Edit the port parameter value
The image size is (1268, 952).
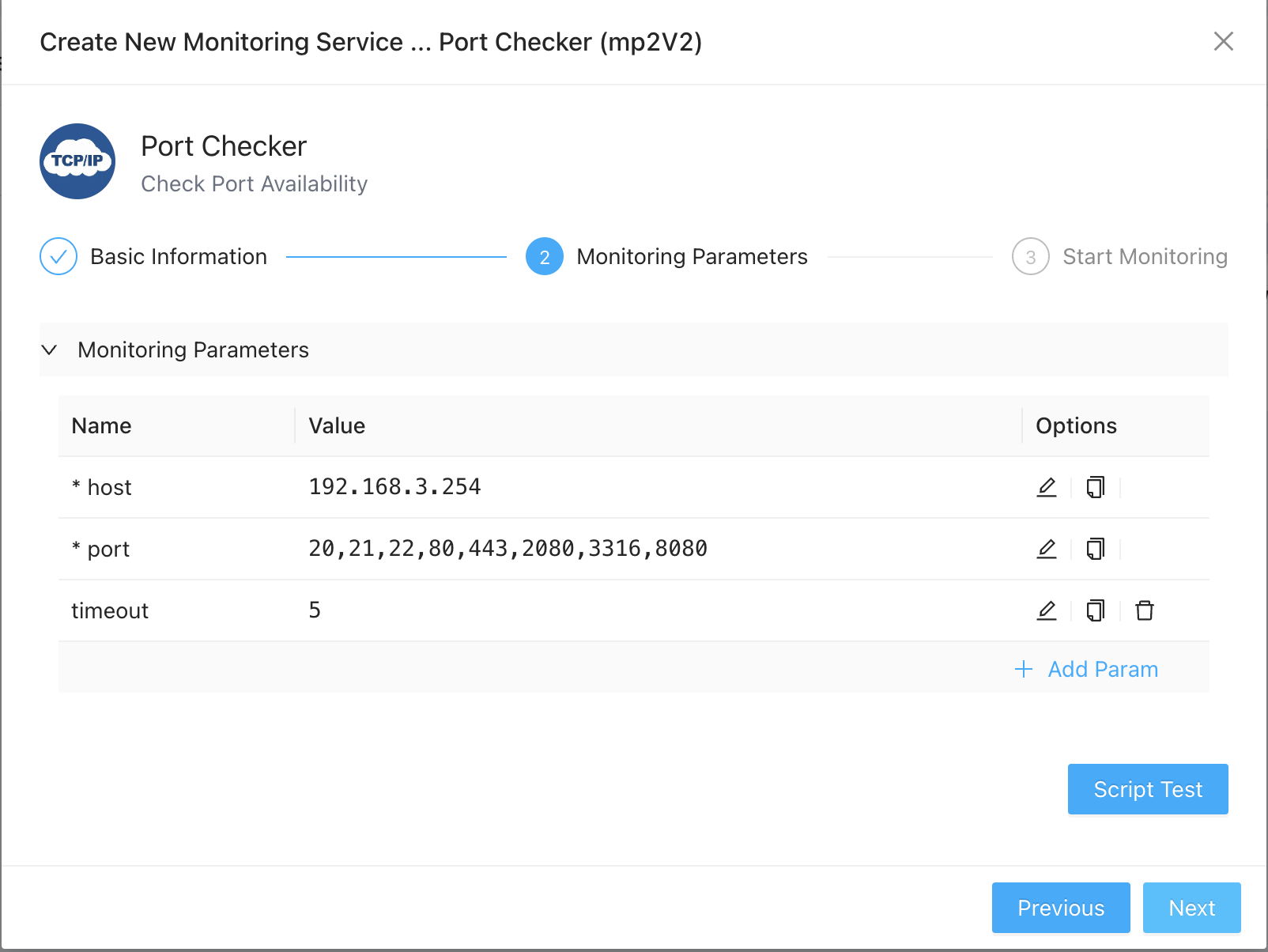click(x=1046, y=549)
